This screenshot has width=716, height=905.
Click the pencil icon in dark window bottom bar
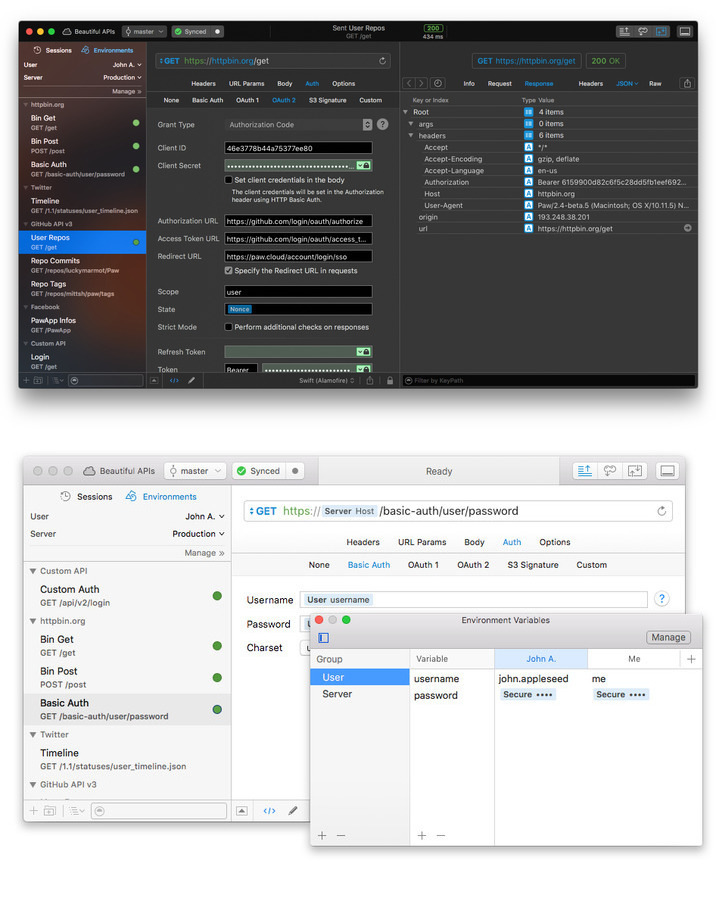[x=191, y=380]
